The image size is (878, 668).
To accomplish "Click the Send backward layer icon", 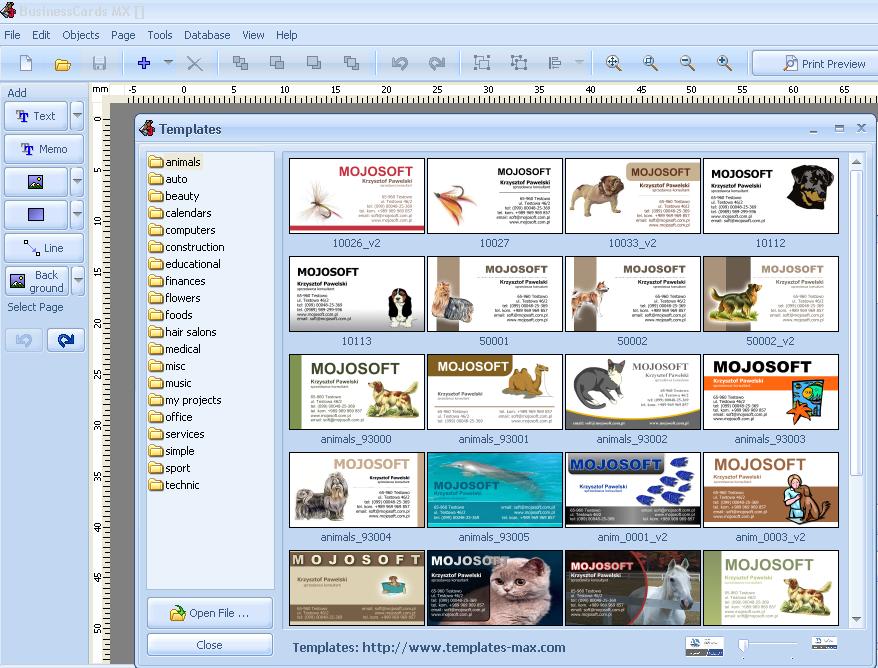I will (x=314, y=63).
